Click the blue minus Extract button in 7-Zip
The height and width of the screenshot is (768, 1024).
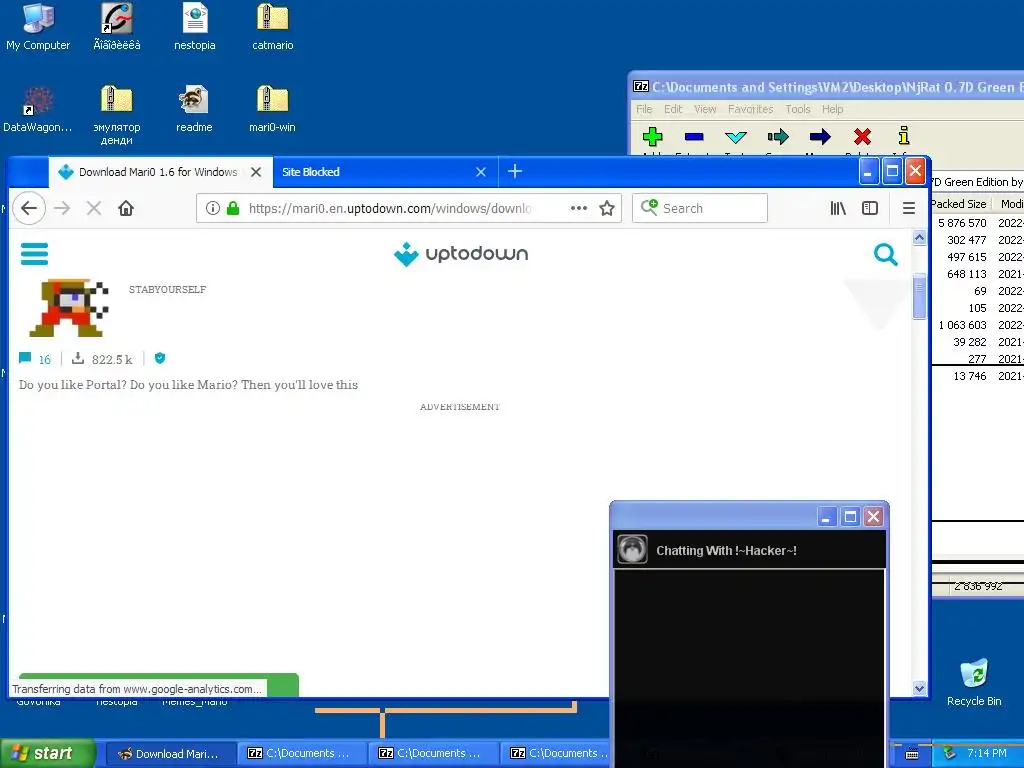point(694,136)
